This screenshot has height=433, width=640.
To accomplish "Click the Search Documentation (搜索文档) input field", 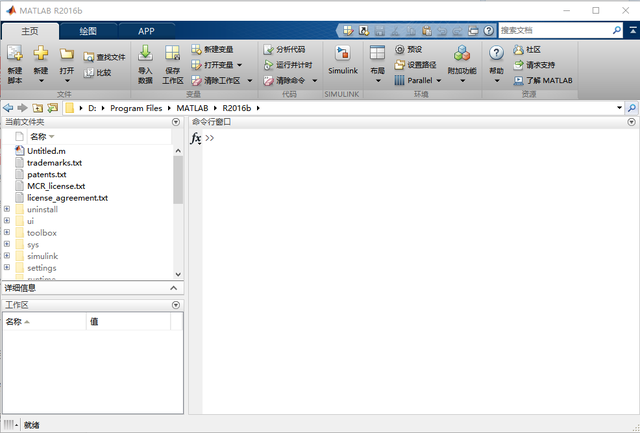I will (555, 30).
